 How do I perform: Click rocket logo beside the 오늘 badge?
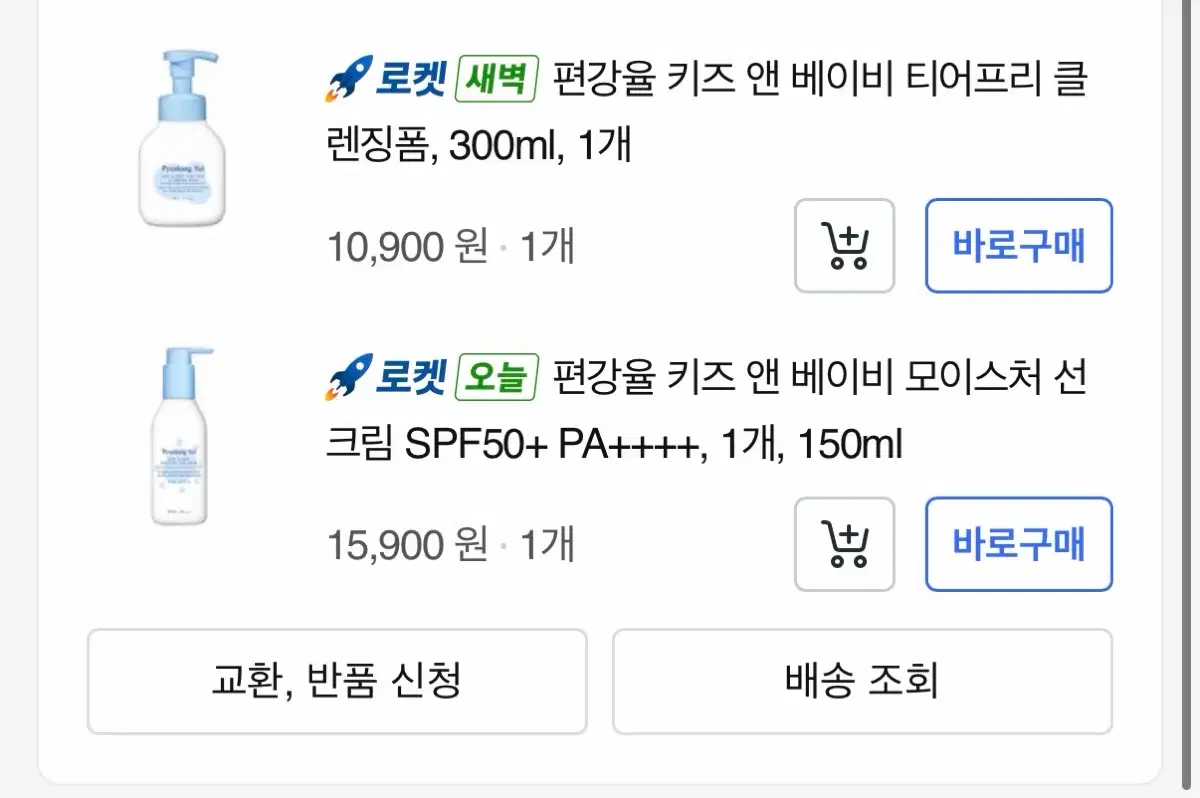pyautogui.click(x=347, y=378)
